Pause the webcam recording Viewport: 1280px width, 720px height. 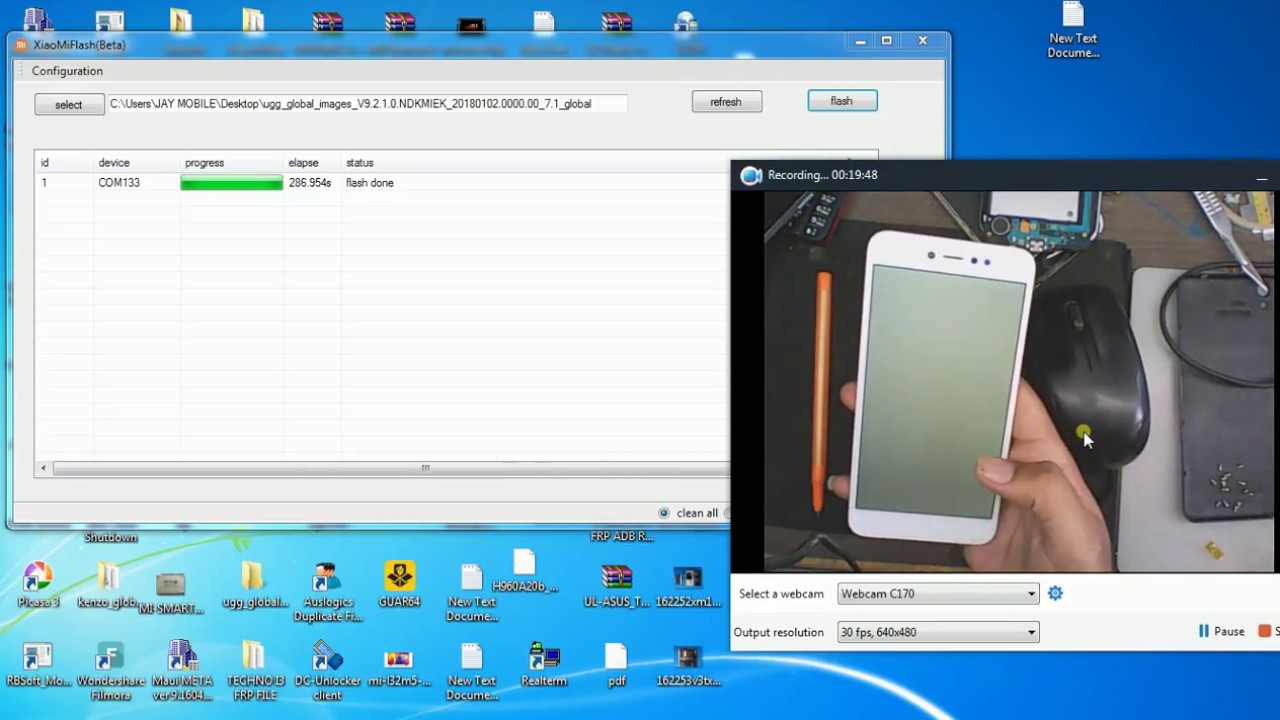pyautogui.click(x=1221, y=631)
